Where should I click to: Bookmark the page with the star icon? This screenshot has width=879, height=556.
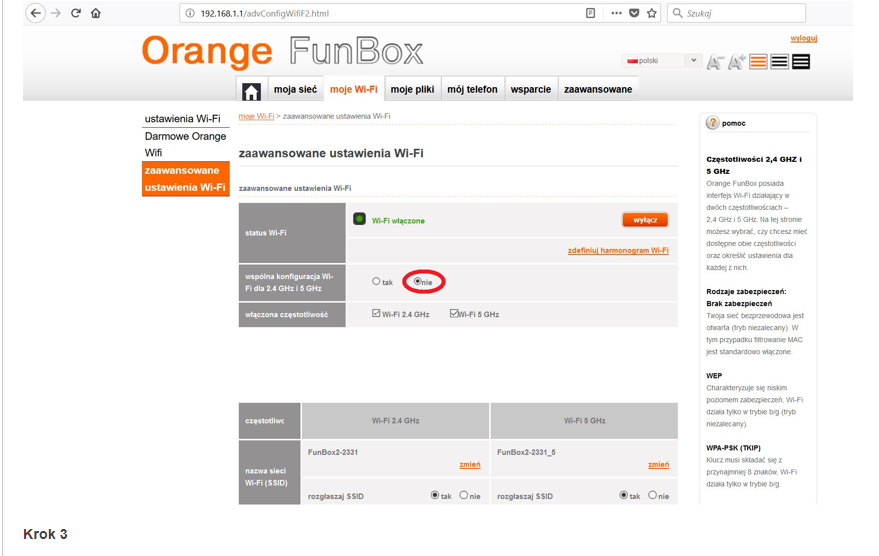point(652,13)
